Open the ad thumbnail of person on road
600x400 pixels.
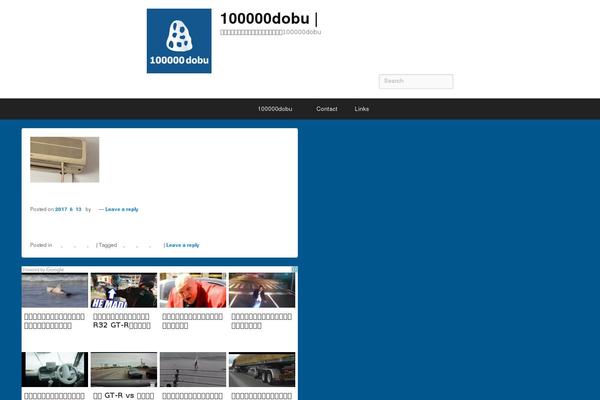click(x=261, y=290)
